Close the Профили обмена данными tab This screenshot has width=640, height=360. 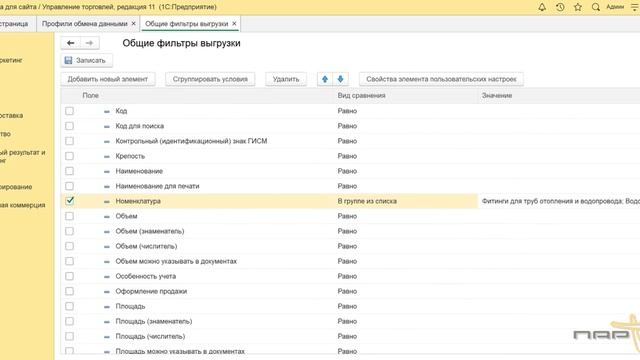[x=133, y=24]
